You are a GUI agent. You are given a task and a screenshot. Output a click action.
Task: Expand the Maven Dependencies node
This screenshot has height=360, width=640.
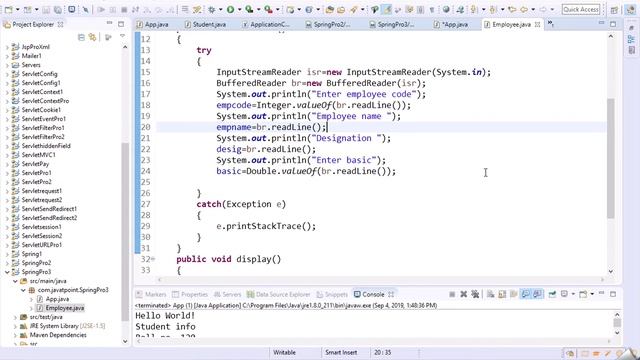click(x=15, y=335)
